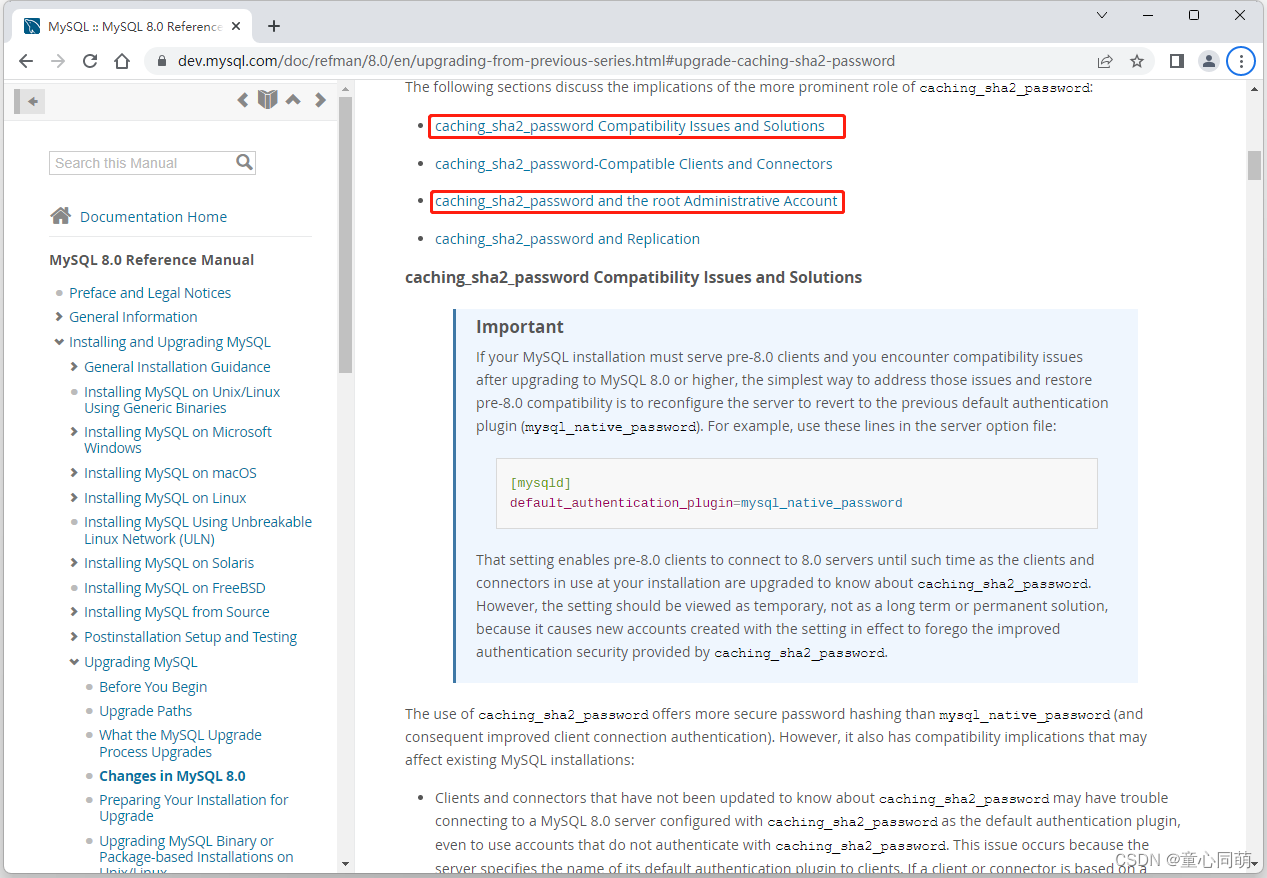The image size is (1267, 878).
Task: Expand Installing MySQL on Linux
Action: tap(74, 498)
